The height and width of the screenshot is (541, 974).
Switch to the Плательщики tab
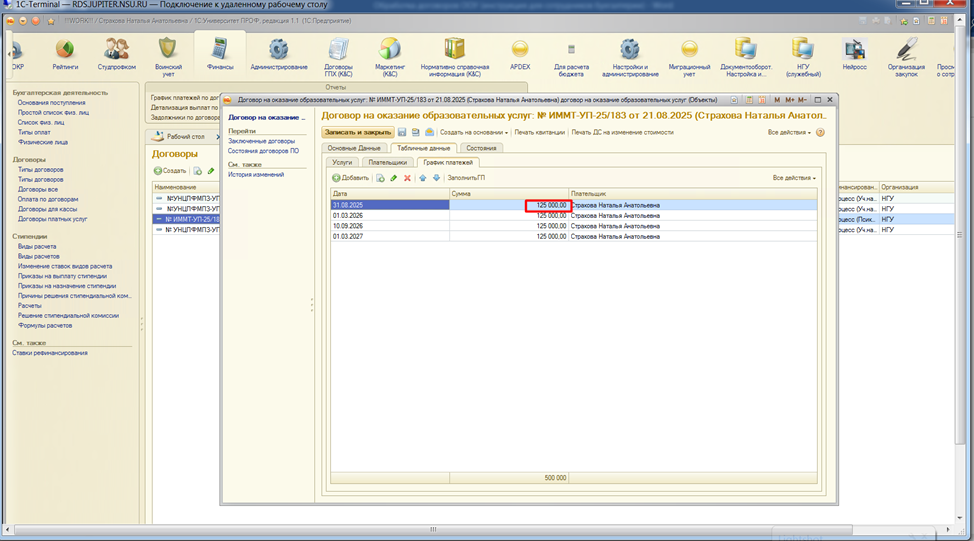(x=387, y=162)
